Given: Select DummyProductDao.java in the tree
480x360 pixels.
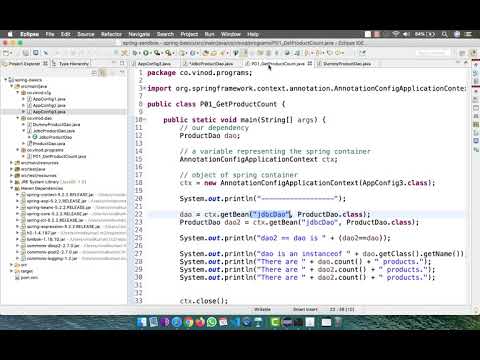Looking at the screenshot, I should [x=56, y=124].
